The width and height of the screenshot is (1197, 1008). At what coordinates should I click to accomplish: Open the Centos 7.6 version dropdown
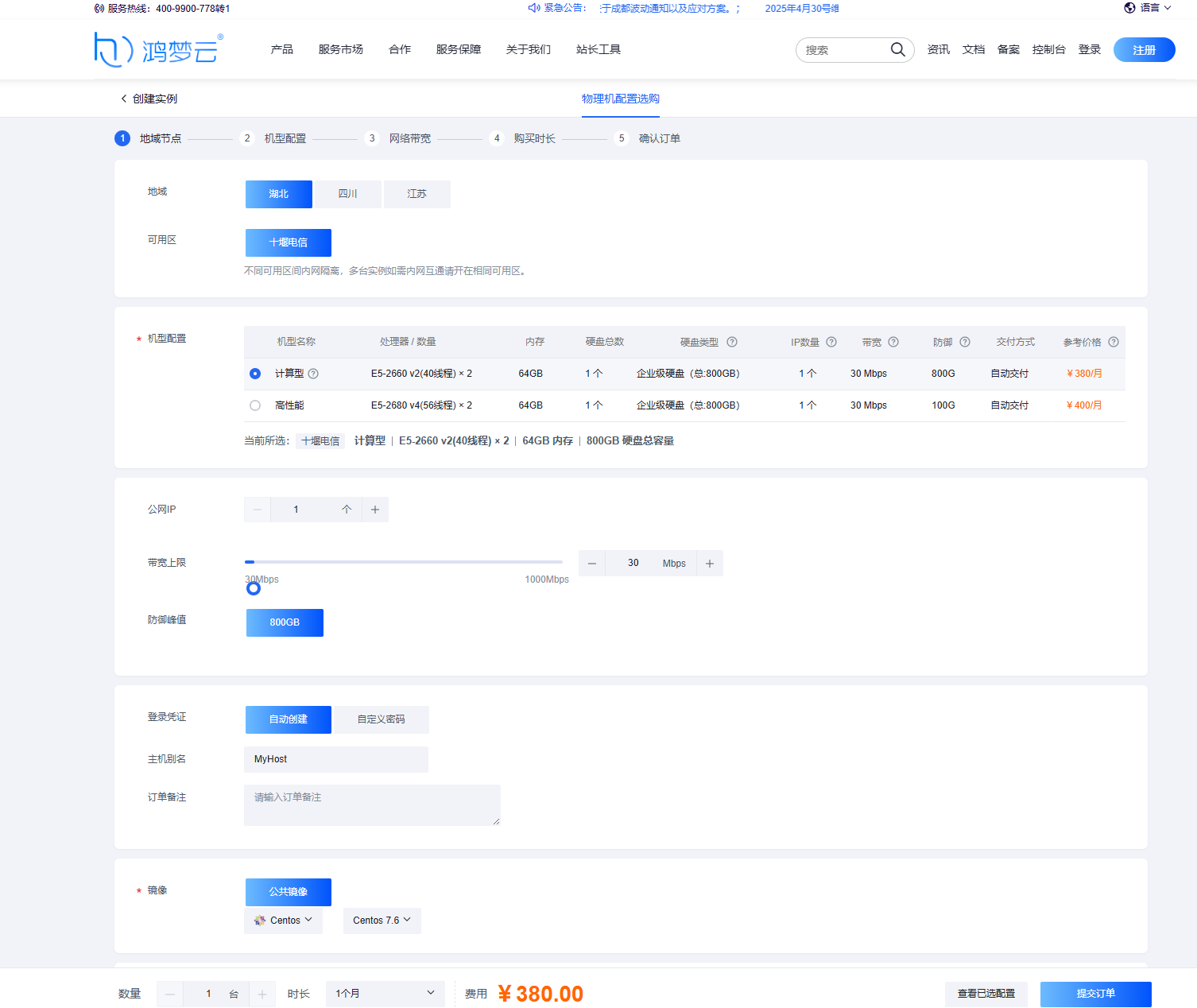pyautogui.click(x=382, y=921)
